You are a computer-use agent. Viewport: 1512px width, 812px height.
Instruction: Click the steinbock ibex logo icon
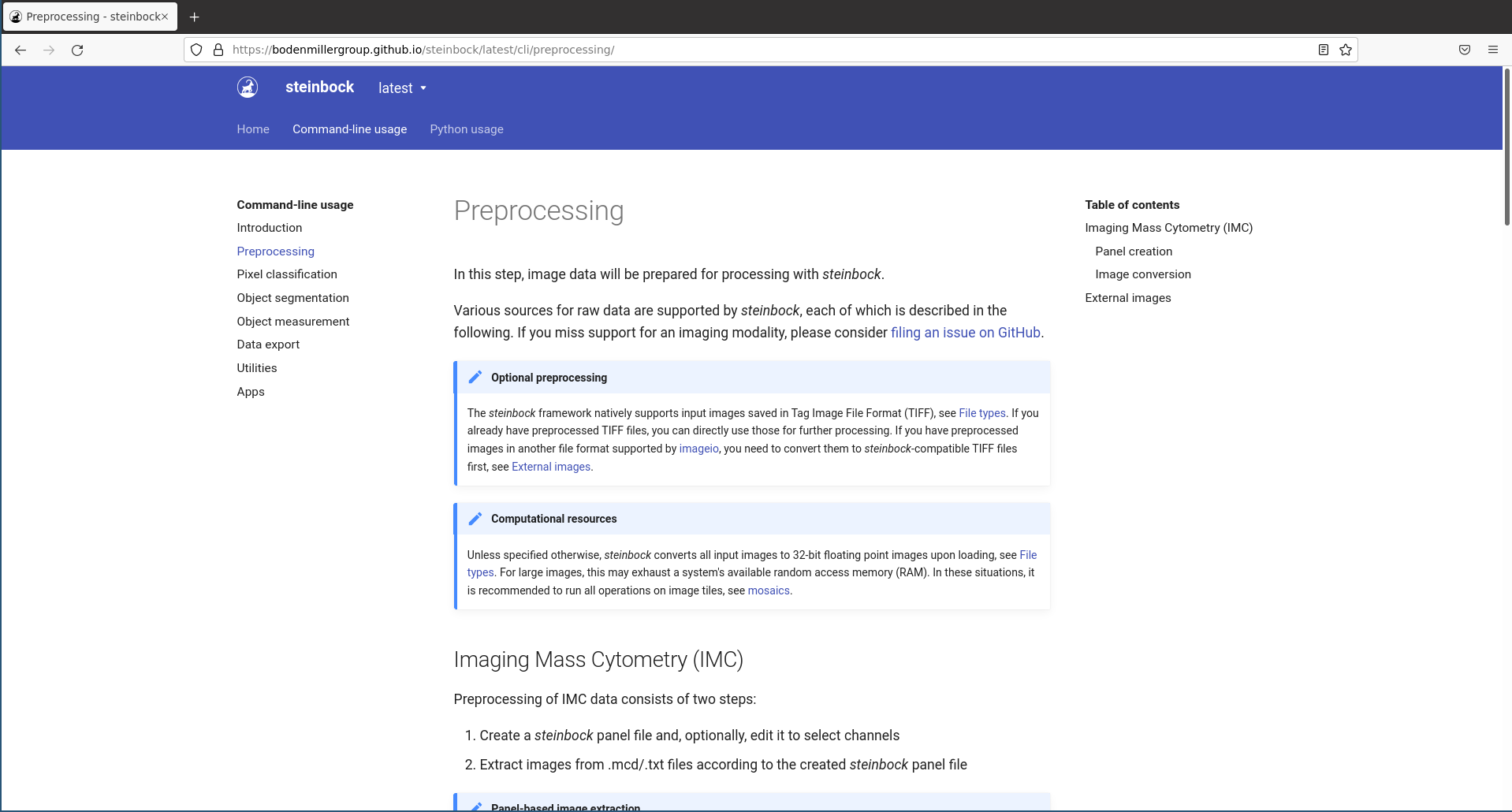coord(247,87)
